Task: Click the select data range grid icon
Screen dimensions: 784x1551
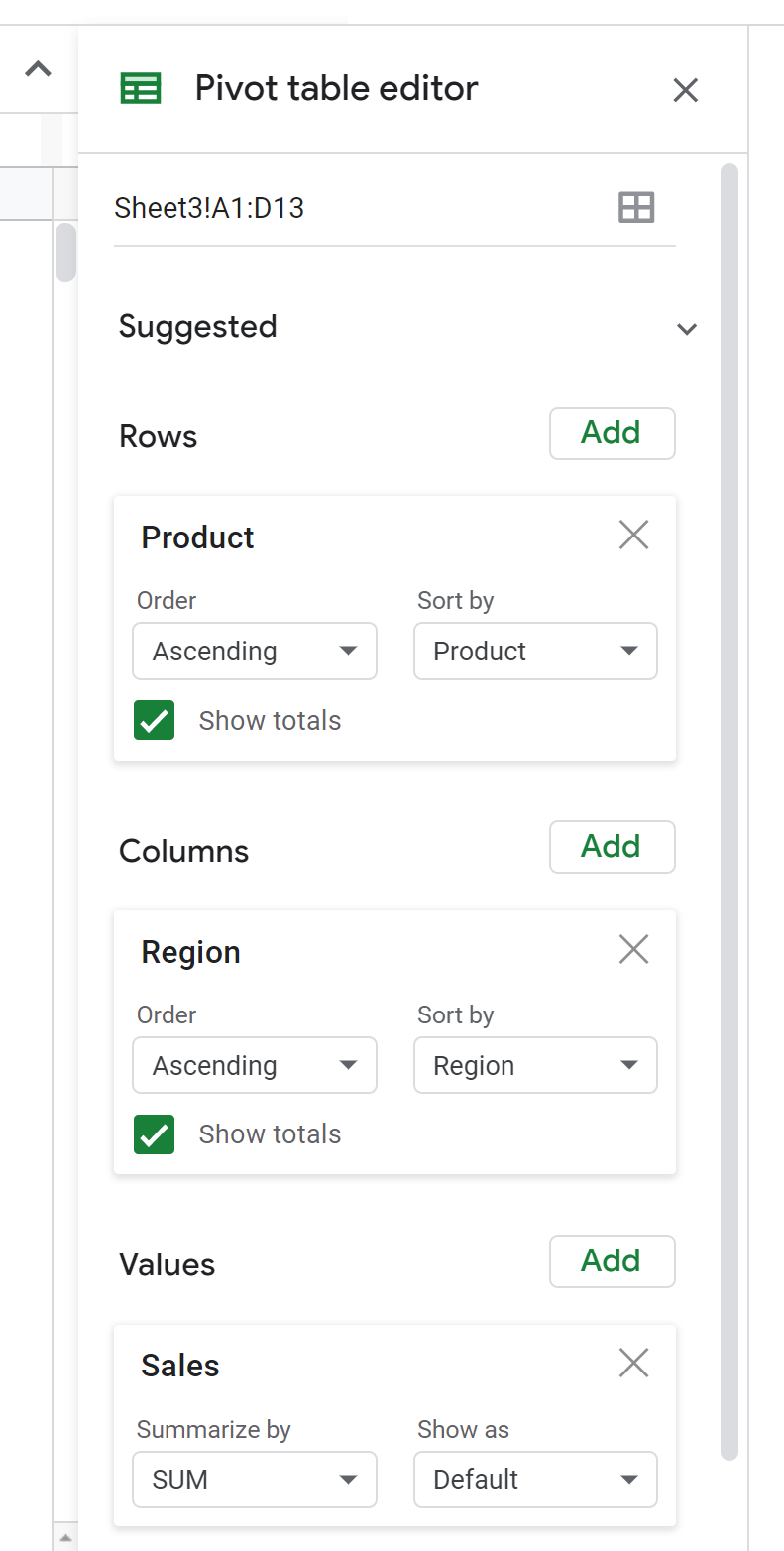Action: click(636, 208)
